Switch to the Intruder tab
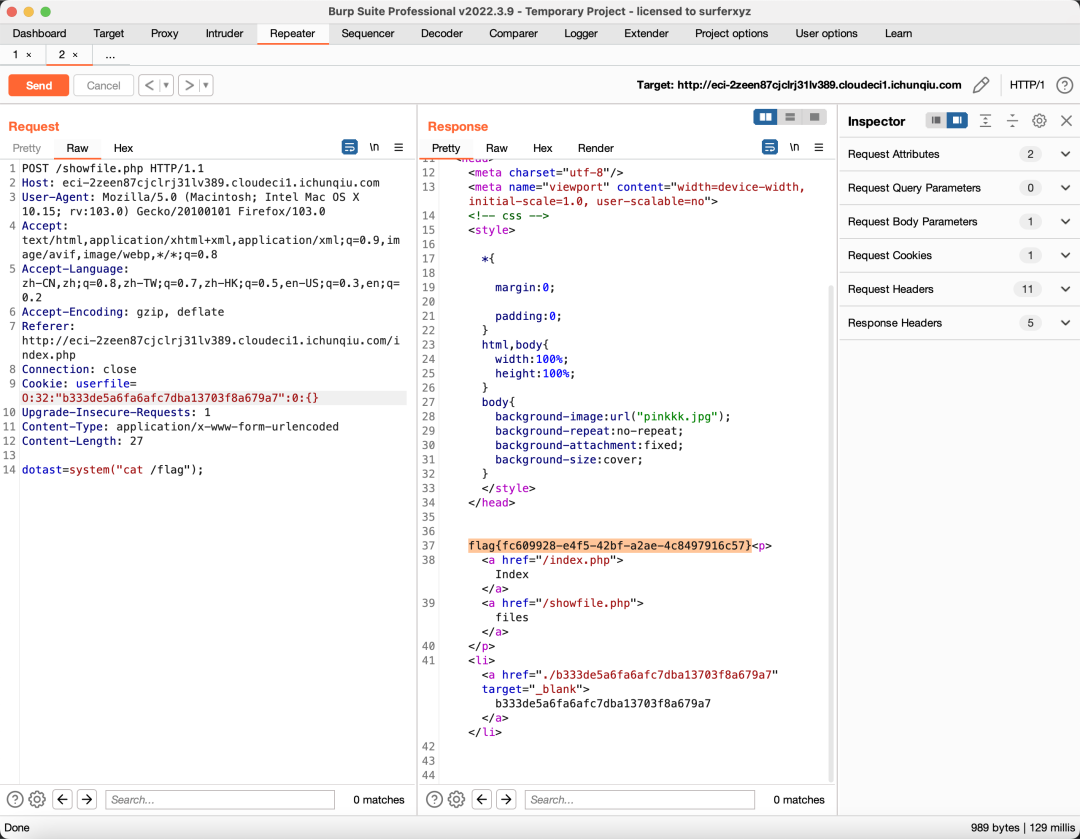This screenshot has width=1080, height=839. (x=224, y=33)
